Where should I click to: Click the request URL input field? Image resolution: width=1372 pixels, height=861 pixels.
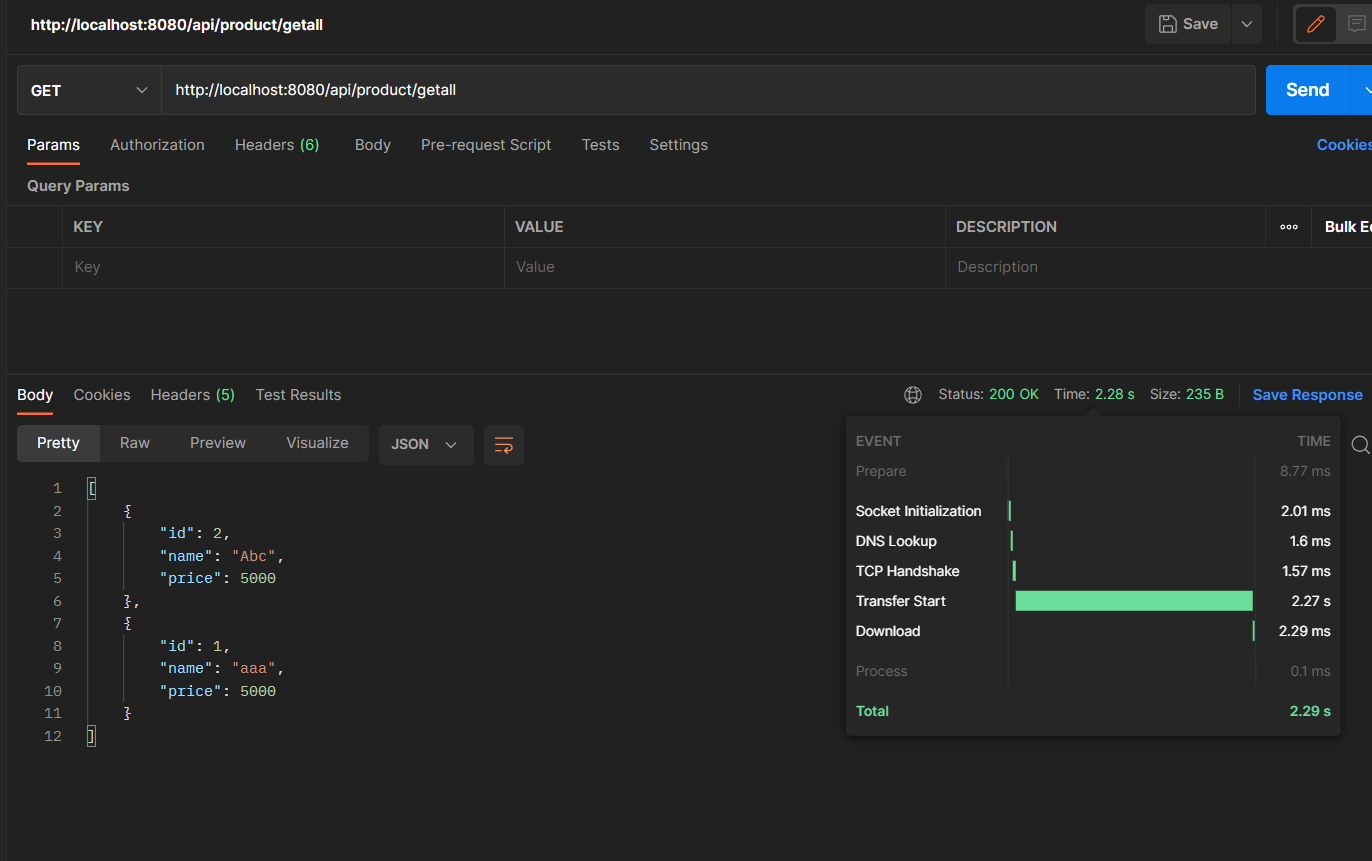pos(708,90)
